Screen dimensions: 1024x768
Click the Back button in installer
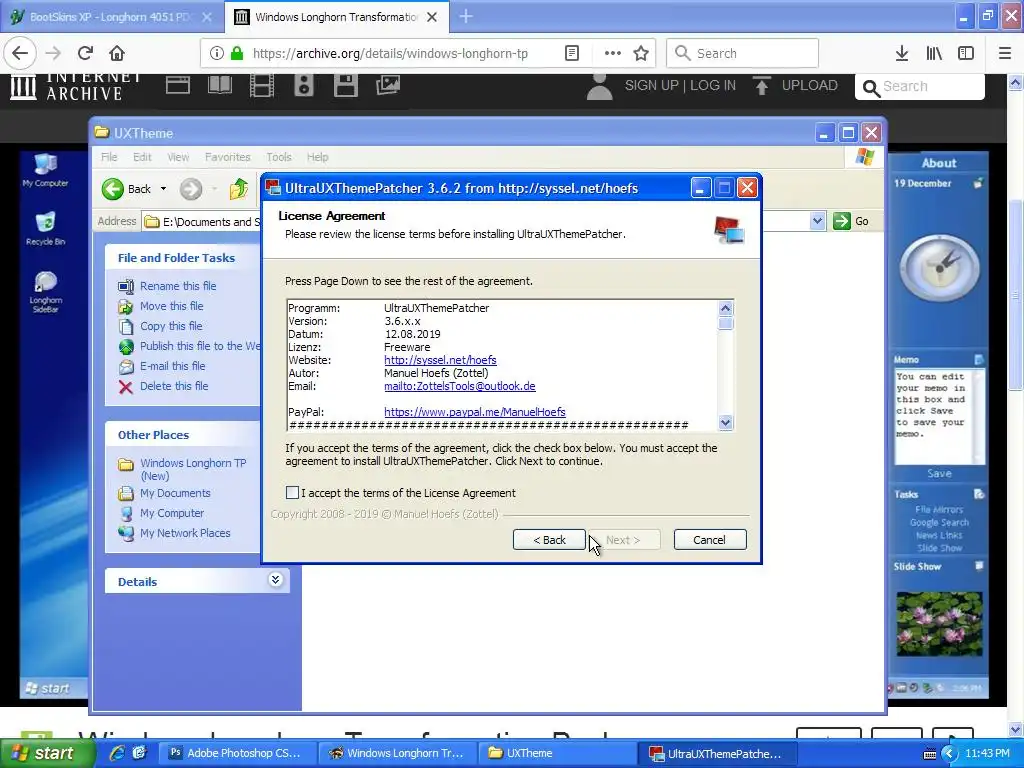pos(549,540)
